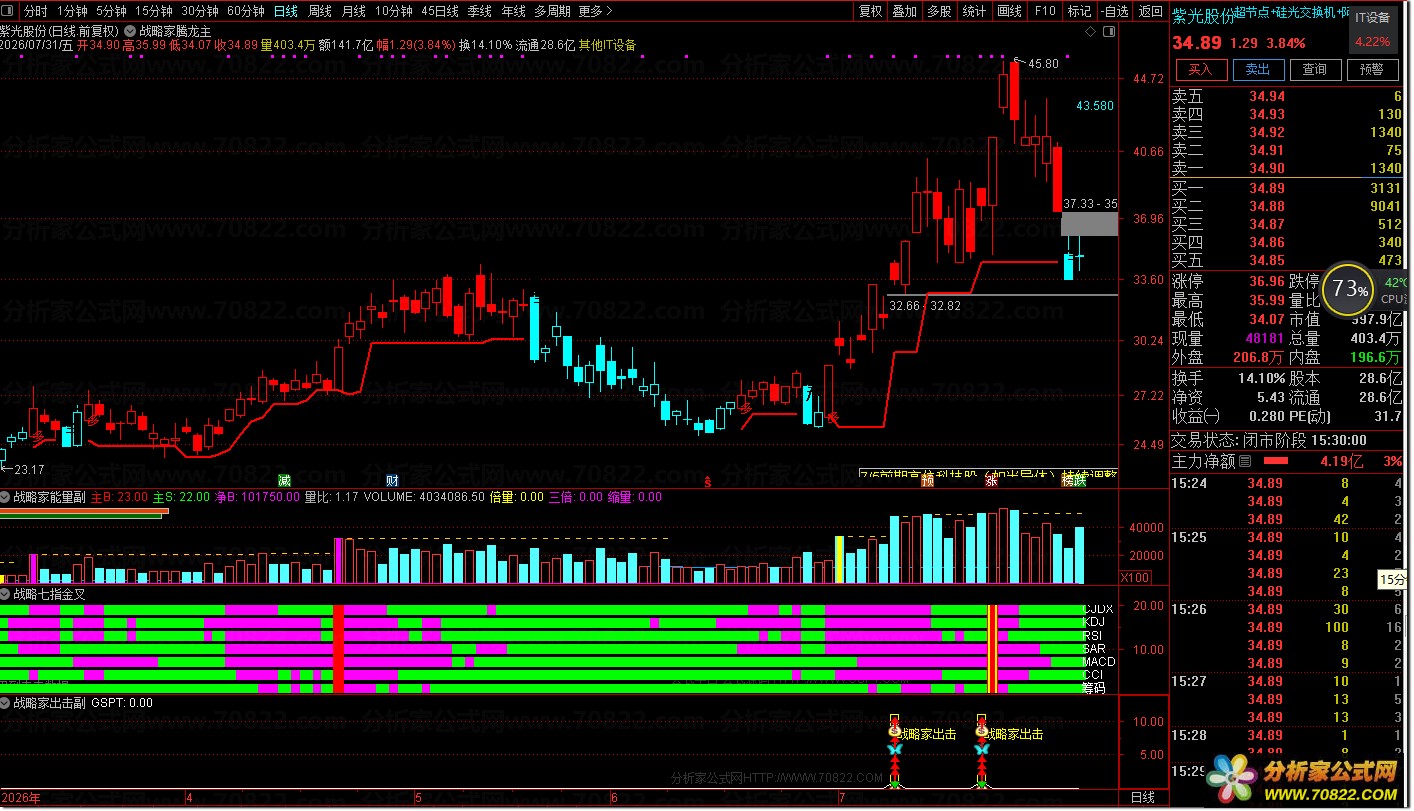Viewport: 1414px width, 811px height.
Task: Open the 多股 multi-stock view
Action: pyautogui.click(x=939, y=11)
